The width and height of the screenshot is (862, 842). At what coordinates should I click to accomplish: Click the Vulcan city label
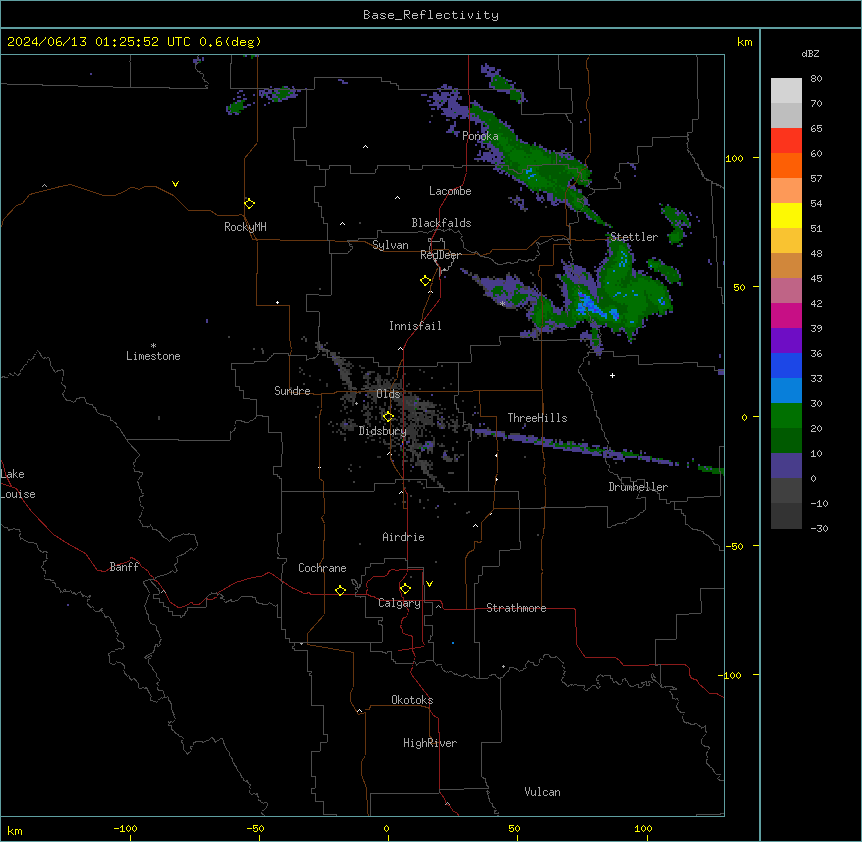pos(542,792)
